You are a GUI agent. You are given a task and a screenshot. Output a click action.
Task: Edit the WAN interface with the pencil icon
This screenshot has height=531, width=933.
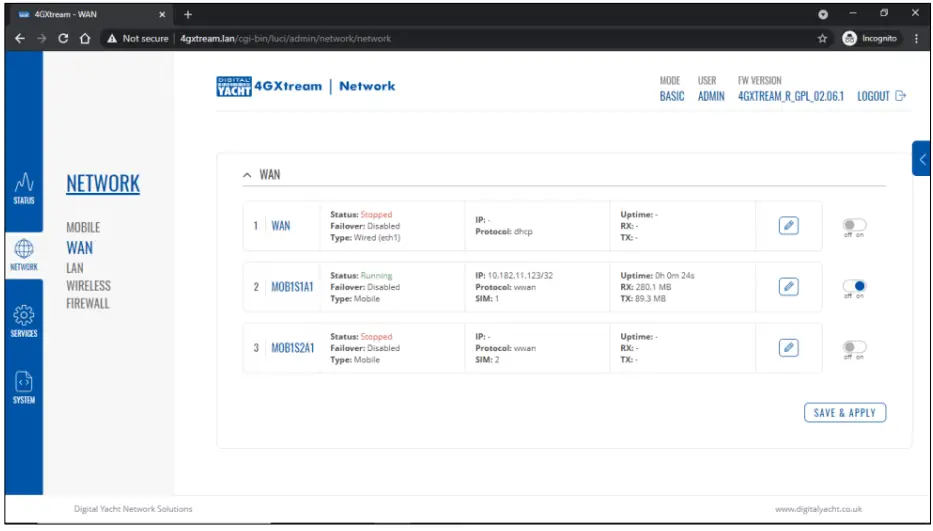788,226
